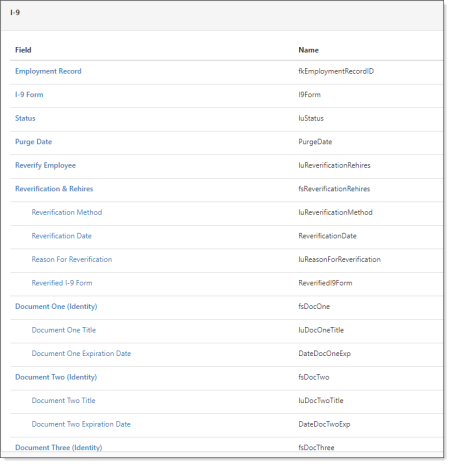Open the Document Two (Identity) section
Screen dimensions: 450x464
tap(56, 377)
